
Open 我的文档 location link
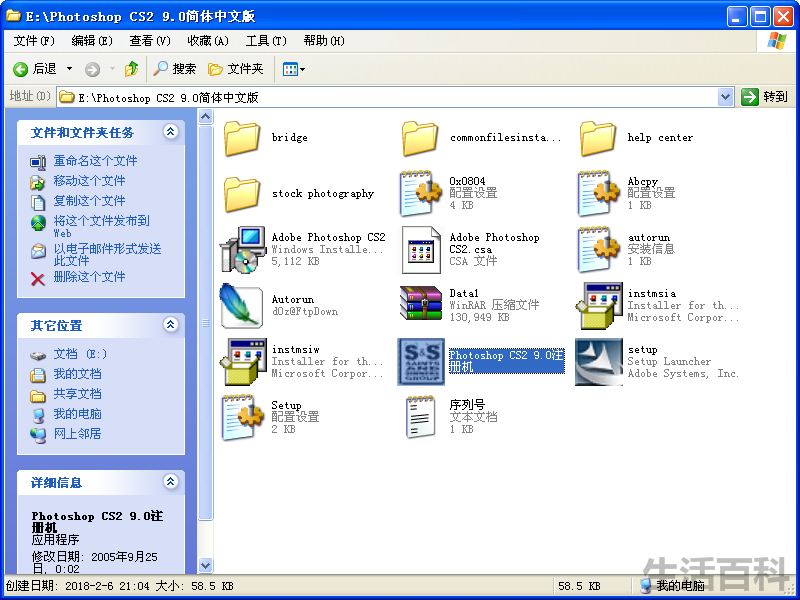tap(78, 374)
